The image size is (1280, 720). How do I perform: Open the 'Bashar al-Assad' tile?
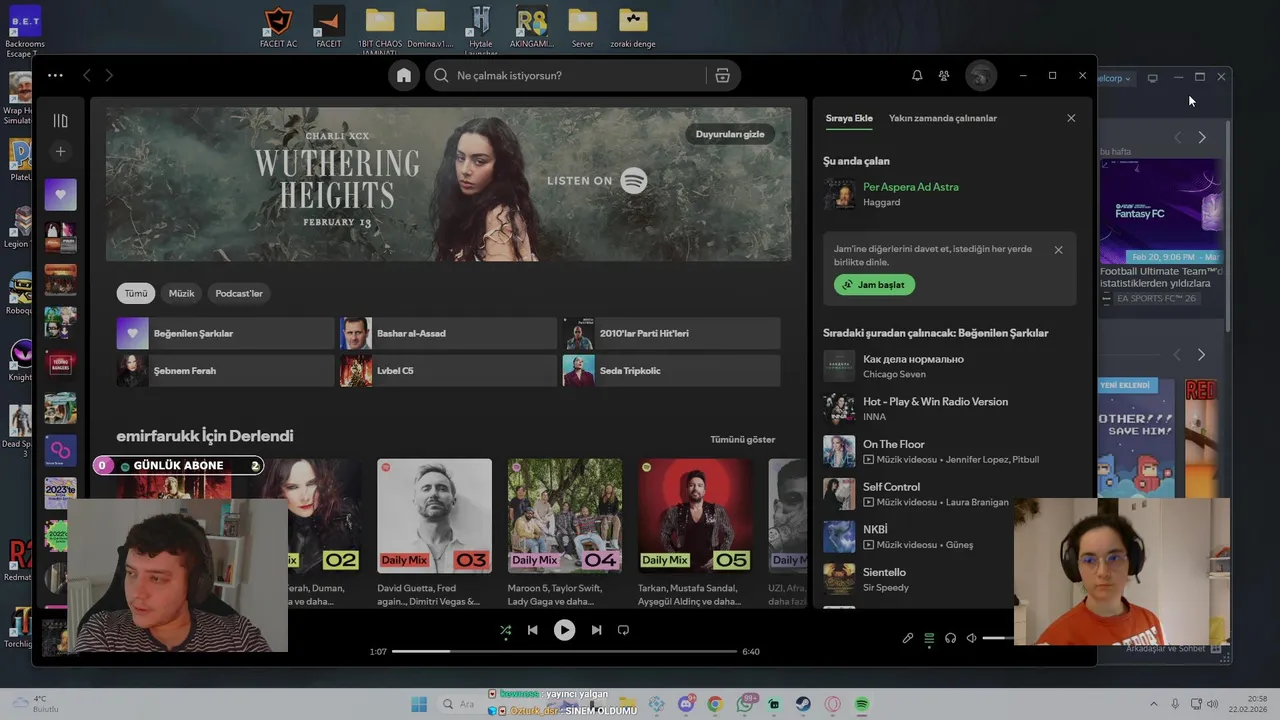(x=448, y=333)
